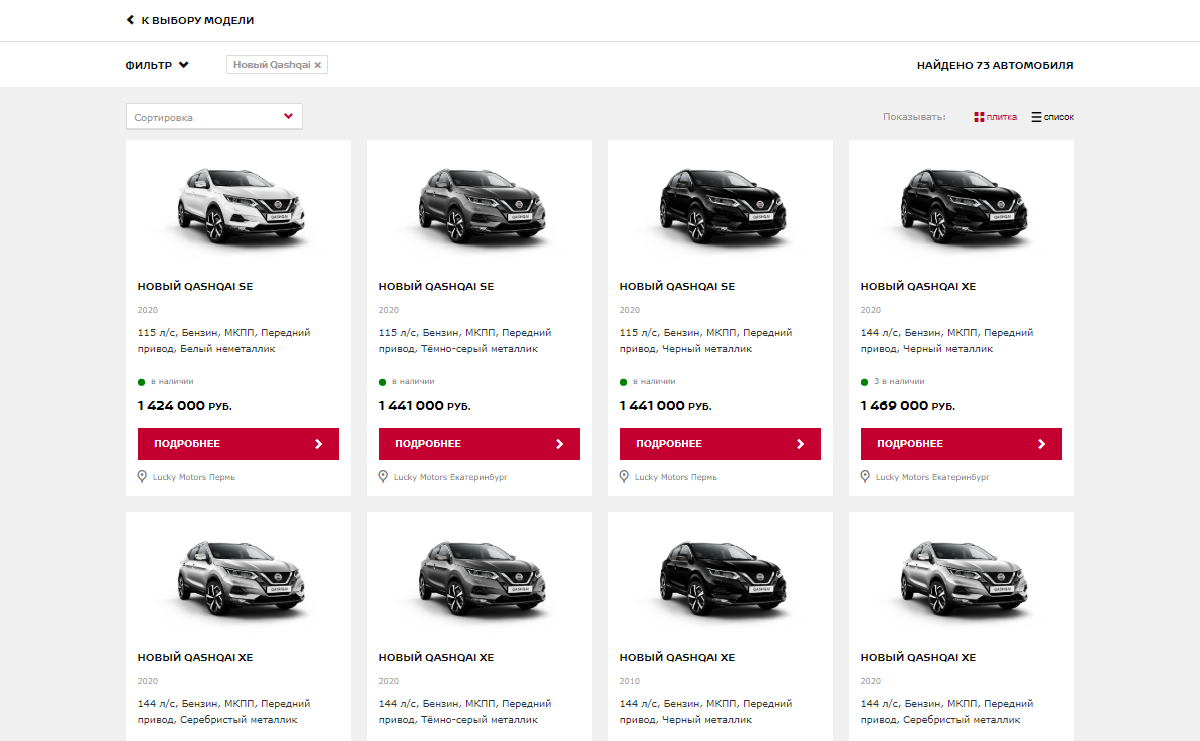Go back via the arrow beside К выбору модели

(130, 20)
